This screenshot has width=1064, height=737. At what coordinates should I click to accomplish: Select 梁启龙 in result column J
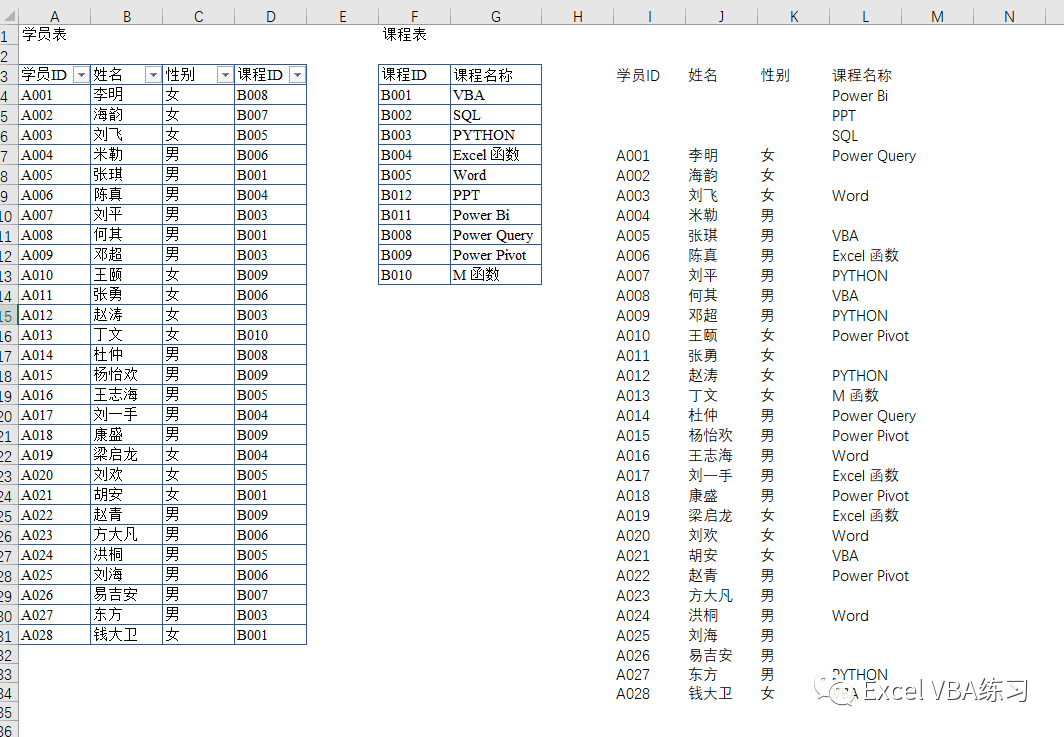(710, 516)
